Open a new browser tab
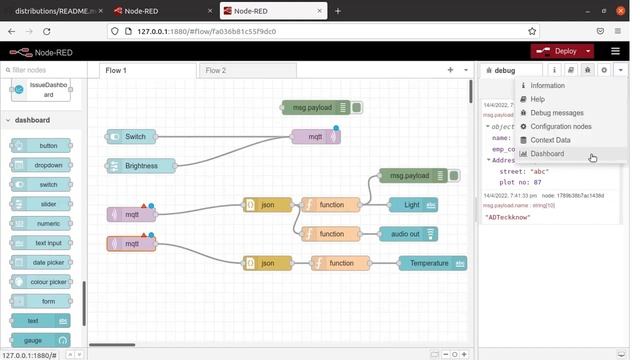Screen dimensions: 640x360 click(x=338, y=11)
